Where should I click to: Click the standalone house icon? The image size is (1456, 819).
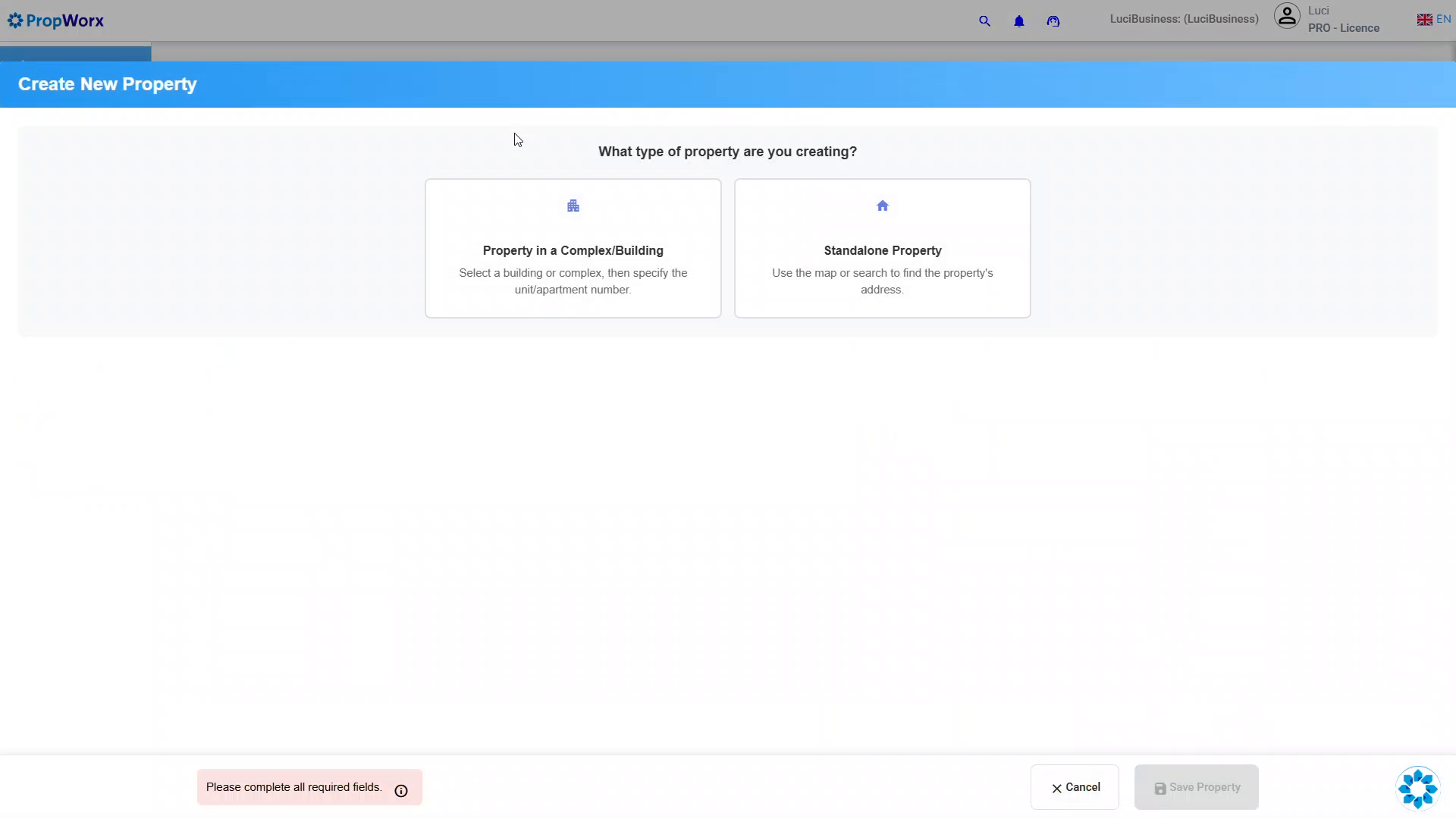point(883,206)
